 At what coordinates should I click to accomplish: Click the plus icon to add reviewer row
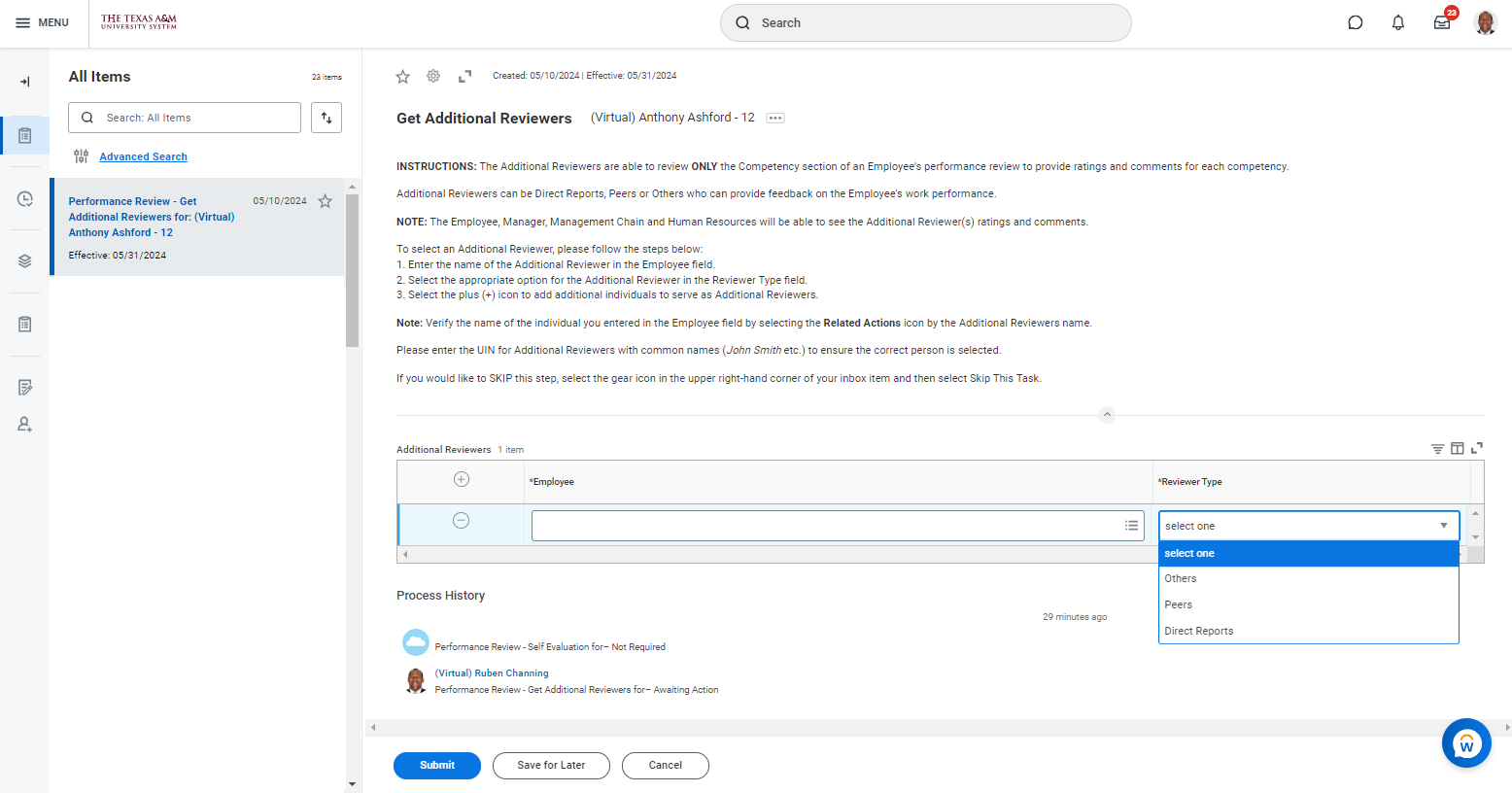point(462,479)
